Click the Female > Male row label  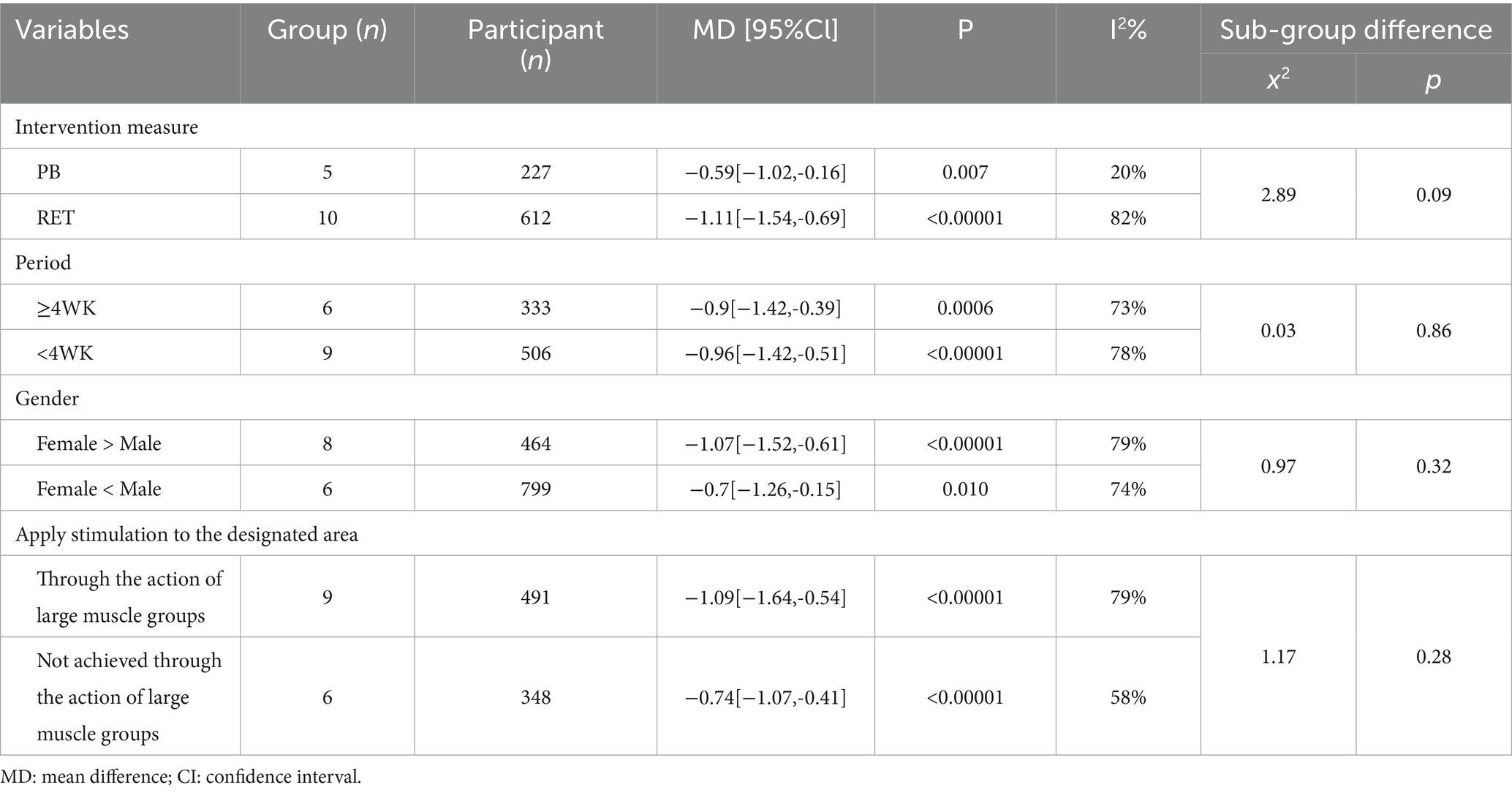(99, 443)
